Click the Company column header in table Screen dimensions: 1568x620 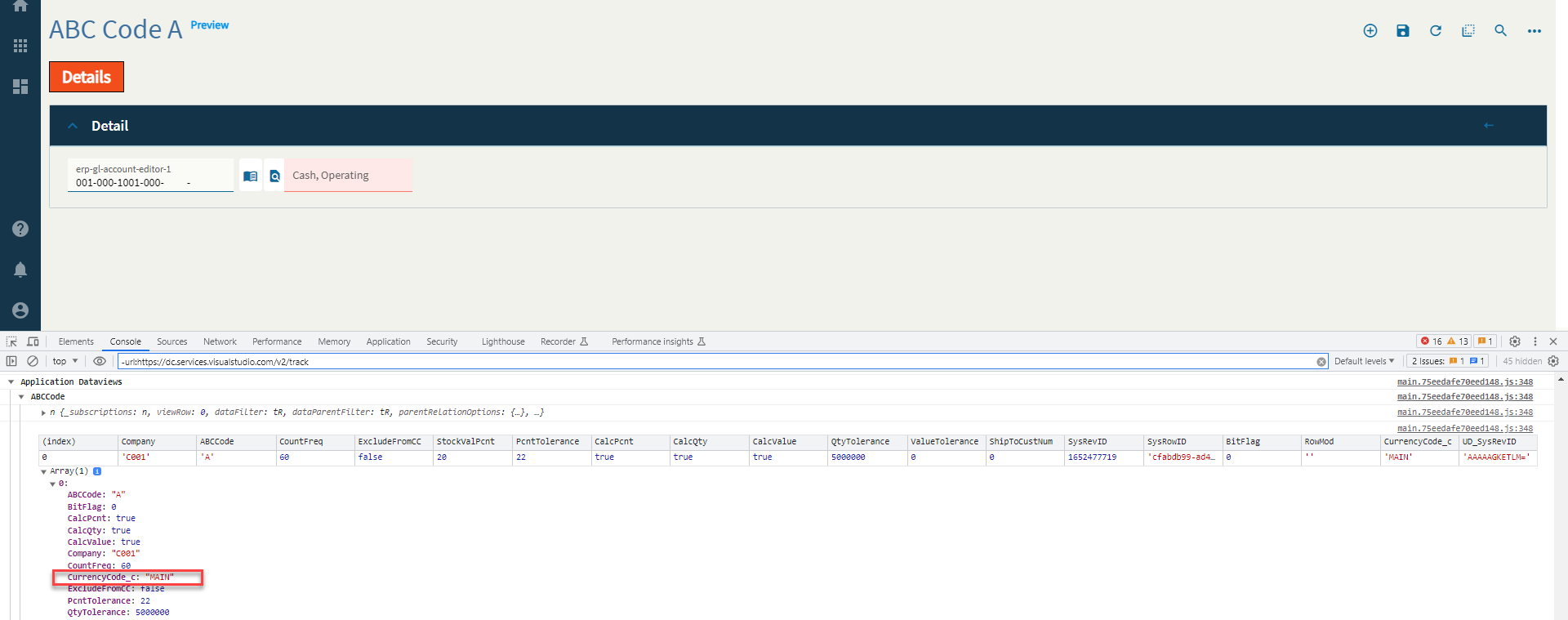(157, 442)
